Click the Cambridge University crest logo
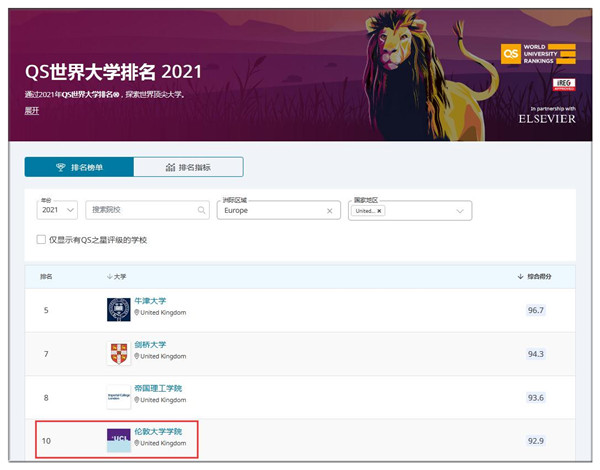This screenshot has width=600, height=470. pos(119,353)
